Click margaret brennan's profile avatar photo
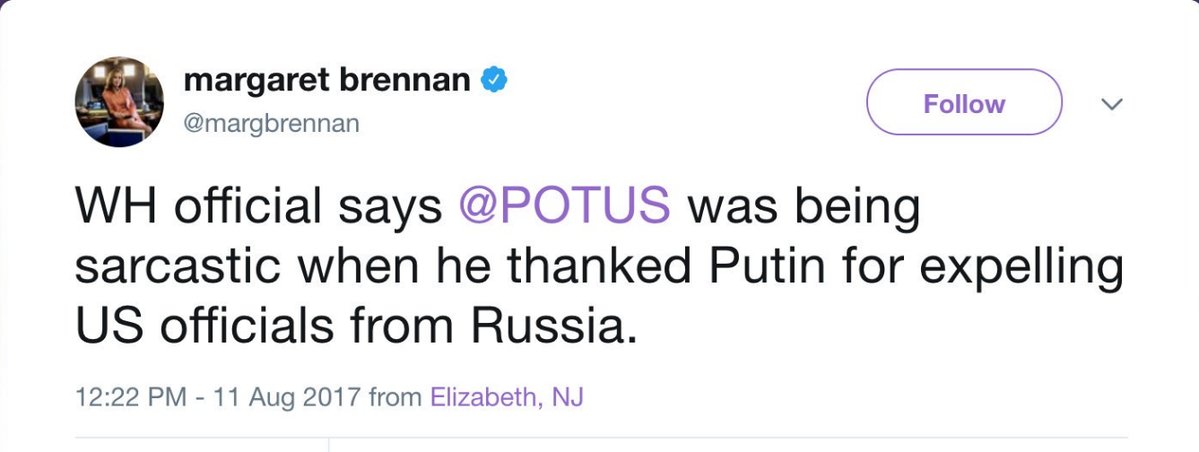This screenshot has width=1199, height=452. [x=119, y=102]
